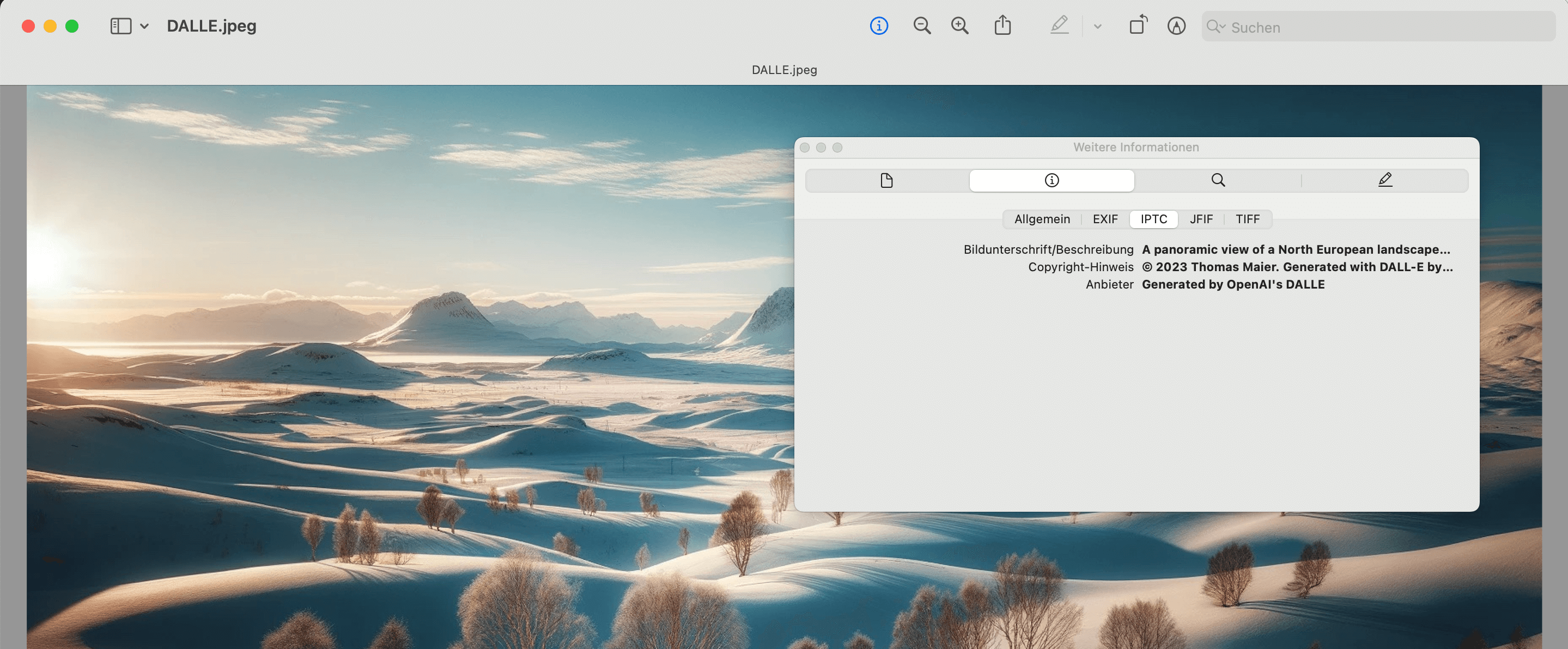1568x649 pixels.
Task: Select the general info pane toggle button
Action: click(1051, 180)
